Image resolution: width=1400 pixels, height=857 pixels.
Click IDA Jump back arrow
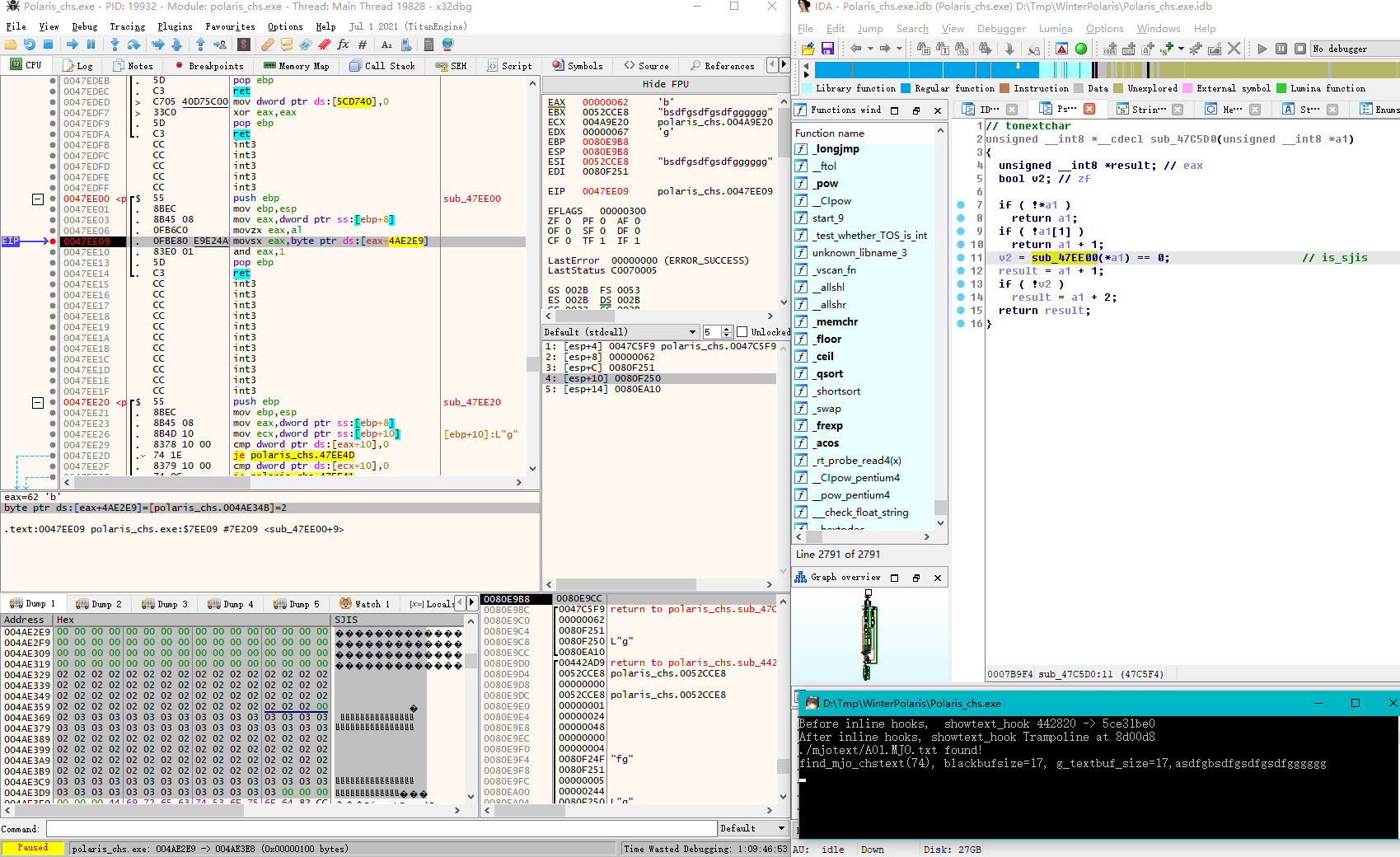pos(855,49)
